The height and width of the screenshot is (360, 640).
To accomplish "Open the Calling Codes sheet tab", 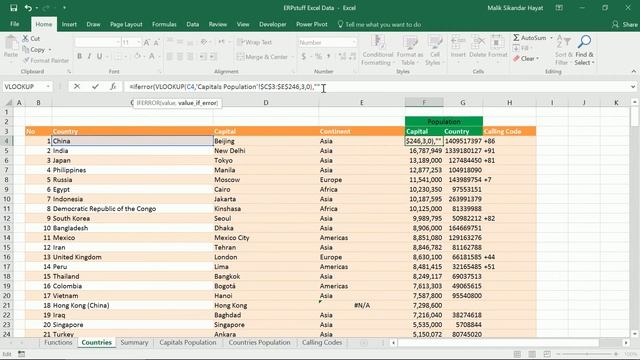I will tap(322, 342).
